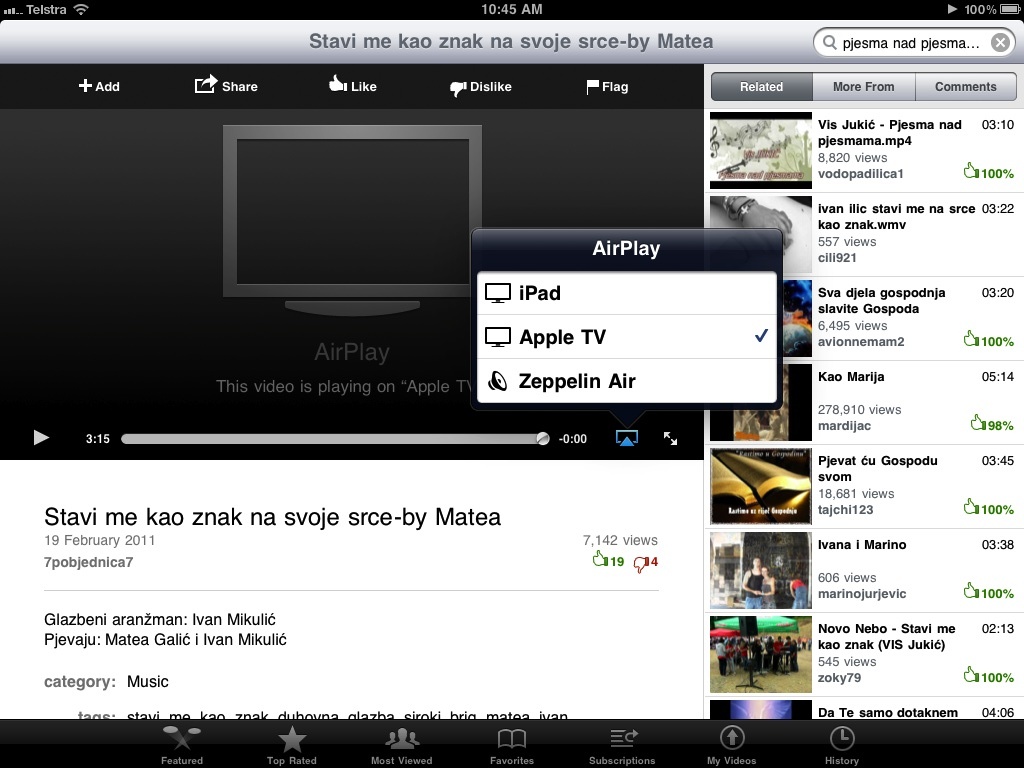This screenshot has width=1024, height=768.
Task: Click the video progress bar track
Action: pyautogui.click(x=335, y=439)
